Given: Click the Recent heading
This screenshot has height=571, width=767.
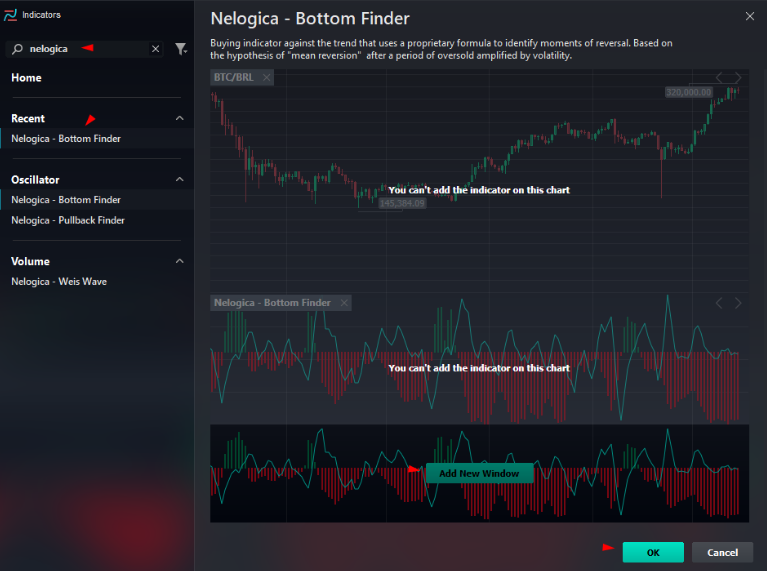Looking at the screenshot, I should coord(28,118).
